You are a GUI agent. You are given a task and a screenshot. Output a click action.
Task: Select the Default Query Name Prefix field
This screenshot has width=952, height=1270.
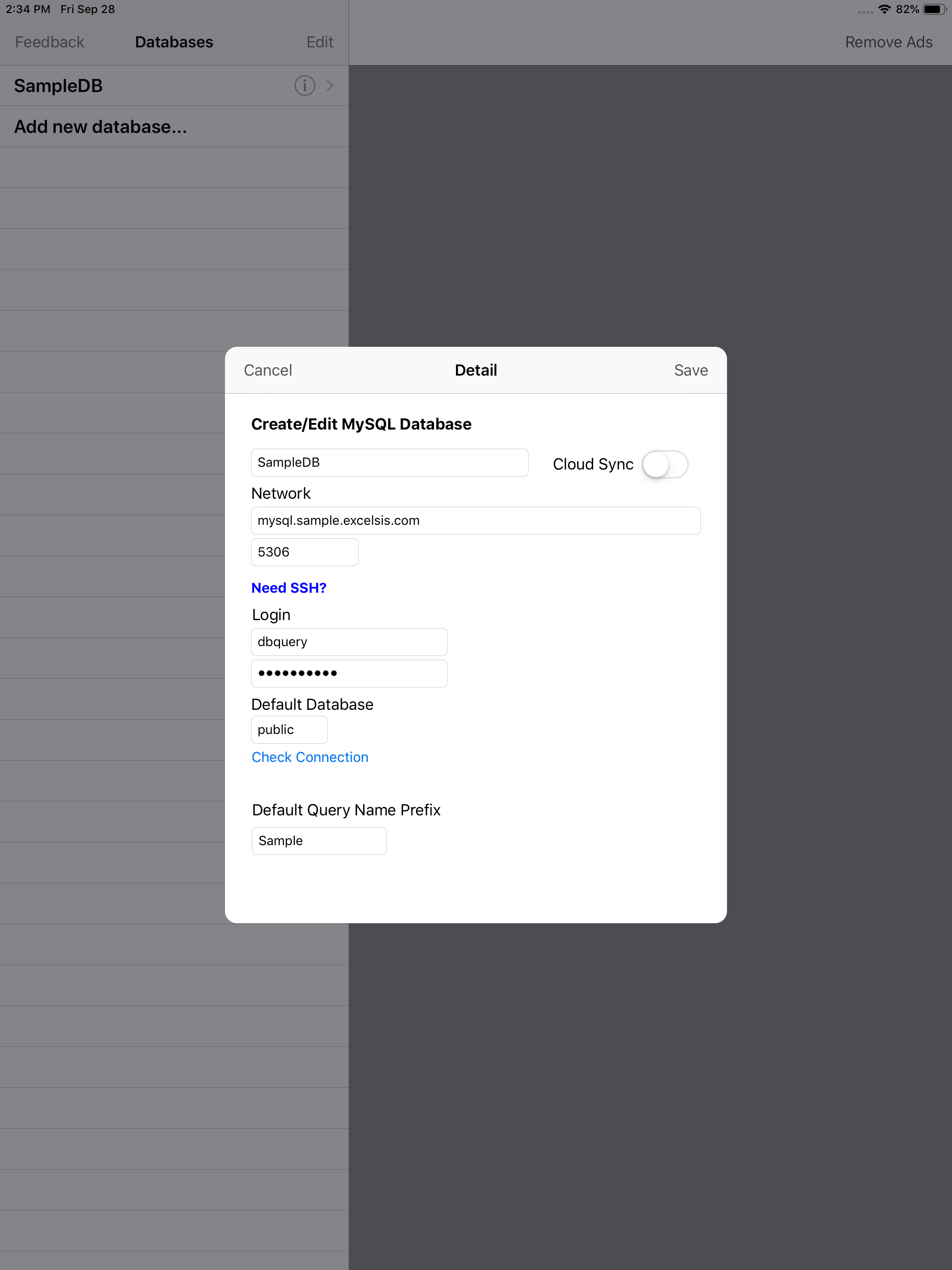coord(319,840)
